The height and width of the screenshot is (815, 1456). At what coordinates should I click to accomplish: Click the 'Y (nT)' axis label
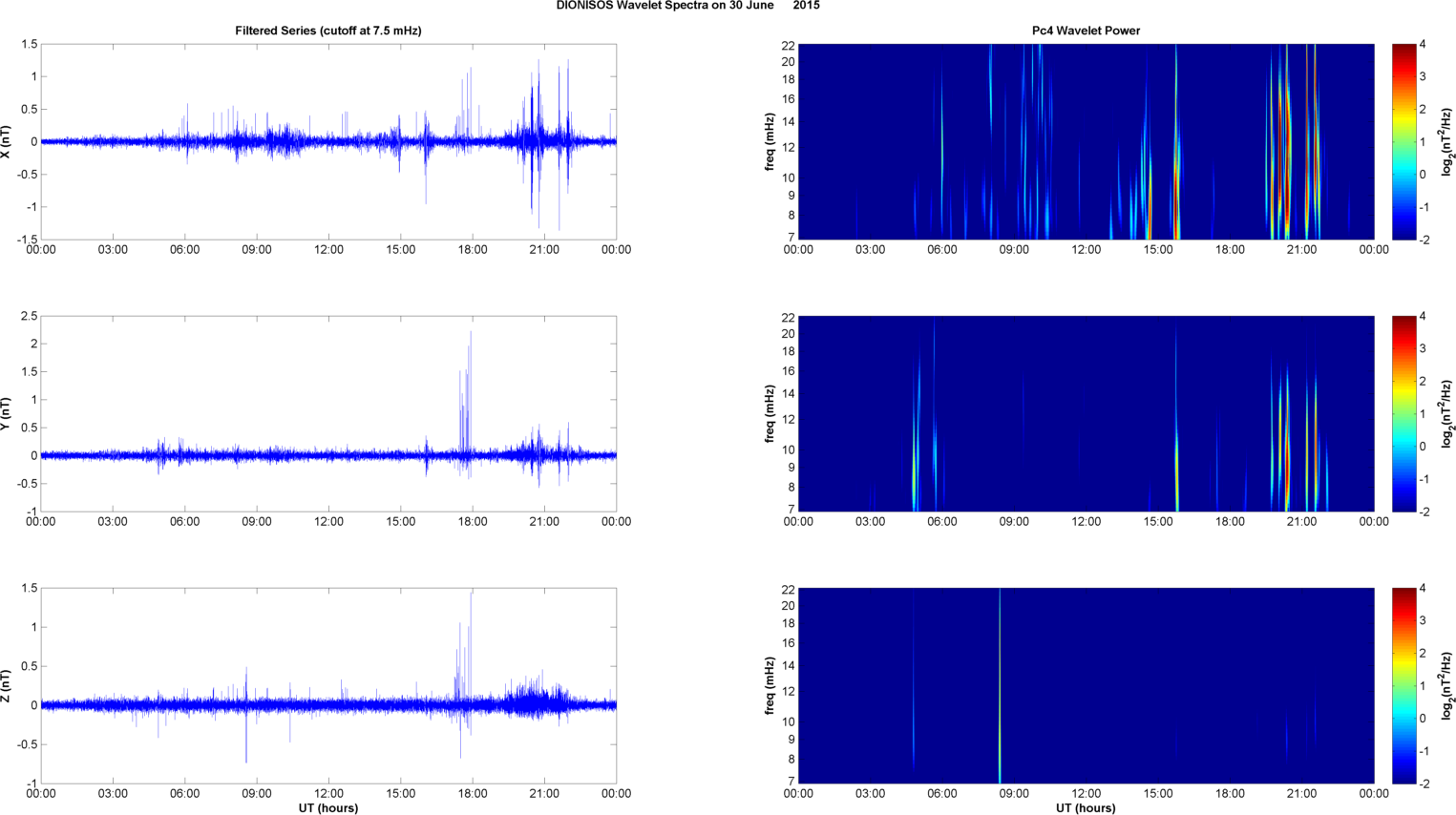click(x=6, y=413)
